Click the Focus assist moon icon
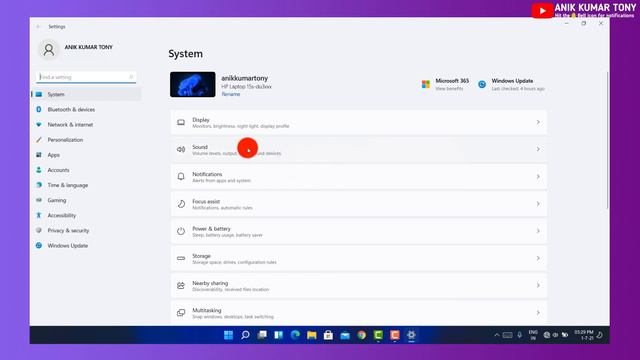Viewport: 640px width, 360px height. (x=181, y=204)
